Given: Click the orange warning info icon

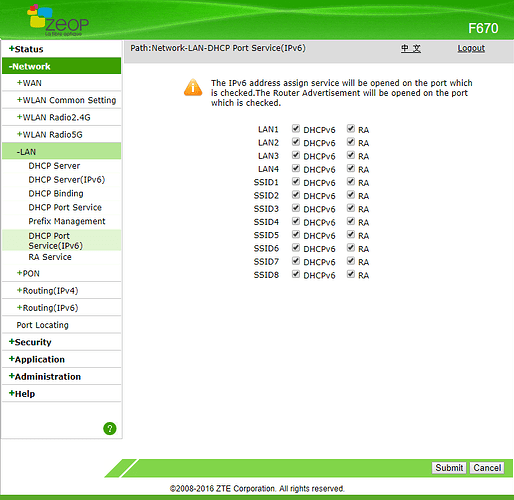Looking at the screenshot, I should 193,88.
